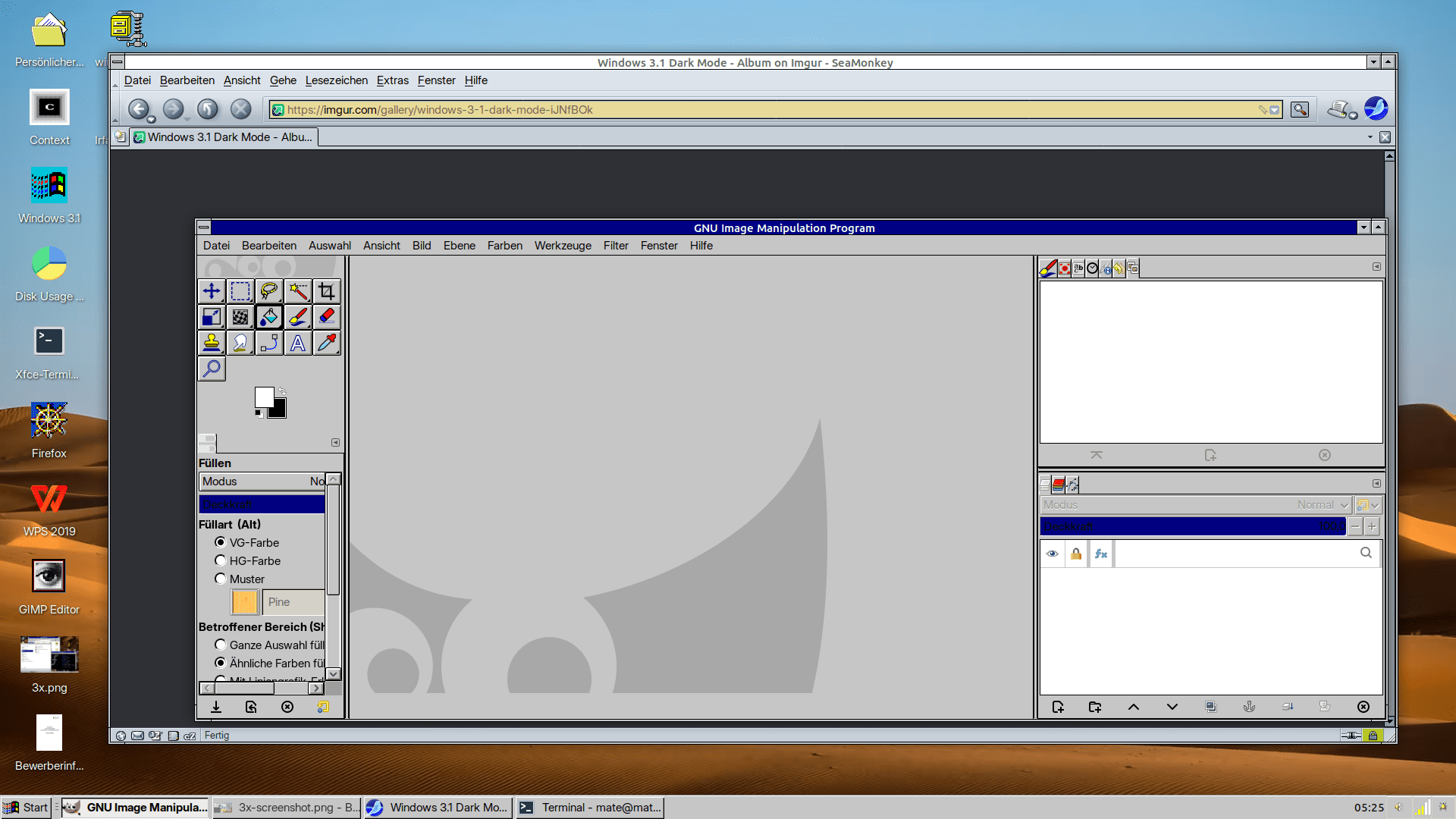1456x819 pixels.
Task: Select the Zoom magnifier tool
Action: 212,369
